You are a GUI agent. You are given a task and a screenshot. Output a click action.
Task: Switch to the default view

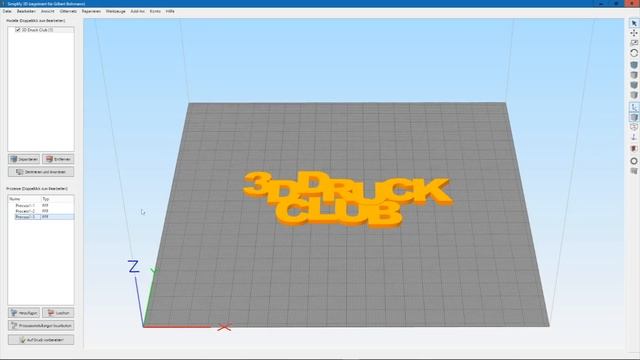tap(634, 65)
